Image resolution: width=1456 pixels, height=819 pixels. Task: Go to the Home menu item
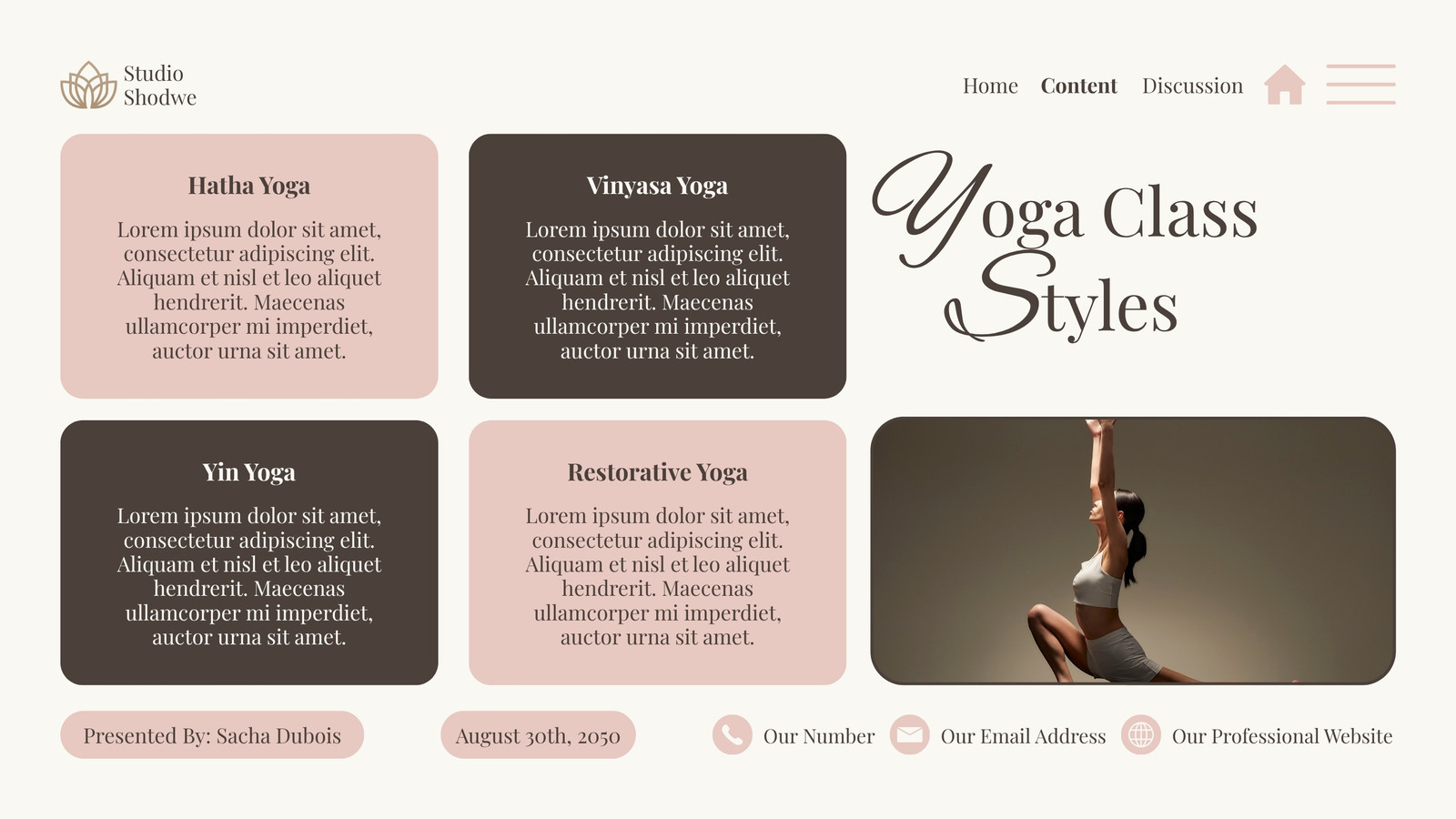tap(990, 86)
